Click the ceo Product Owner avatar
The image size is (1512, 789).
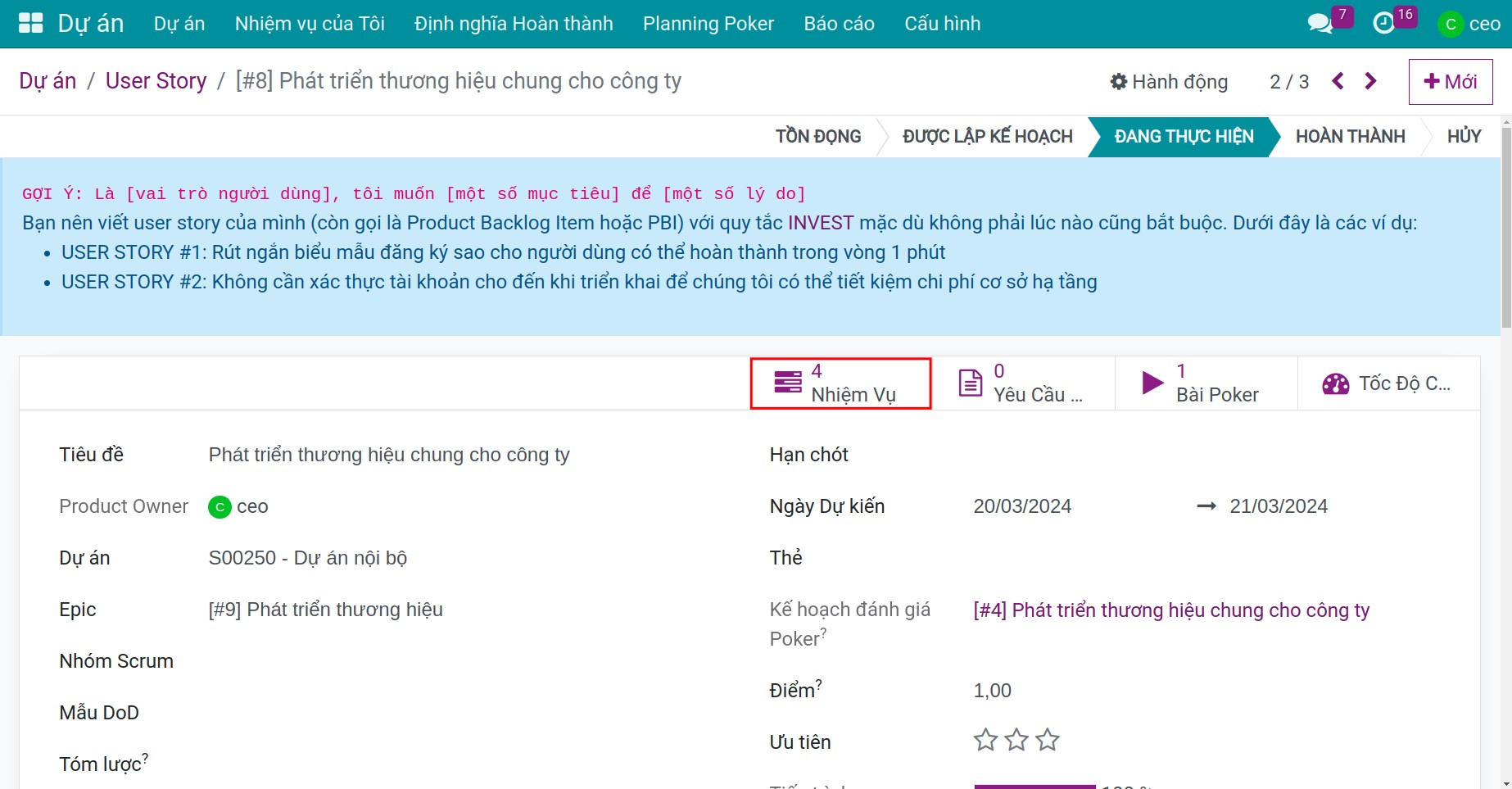coord(220,507)
